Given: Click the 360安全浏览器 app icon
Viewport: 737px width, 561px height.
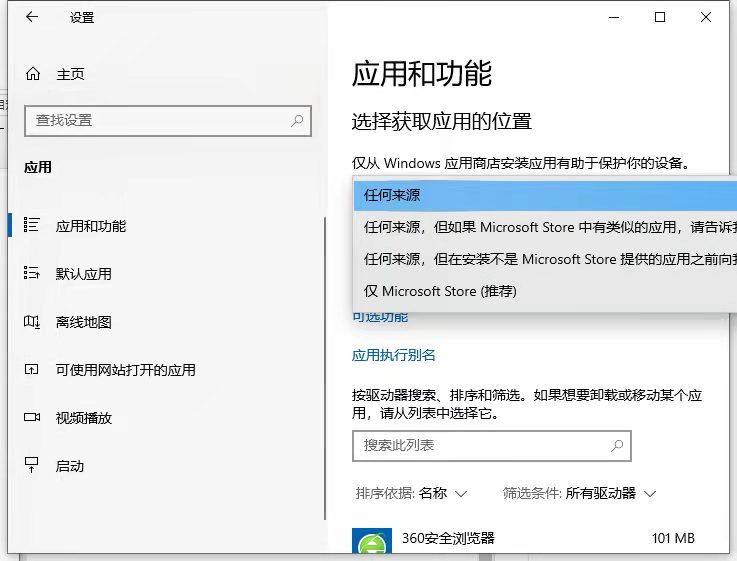Looking at the screenshot, I should pyautogui.click(x=372, y=543).
